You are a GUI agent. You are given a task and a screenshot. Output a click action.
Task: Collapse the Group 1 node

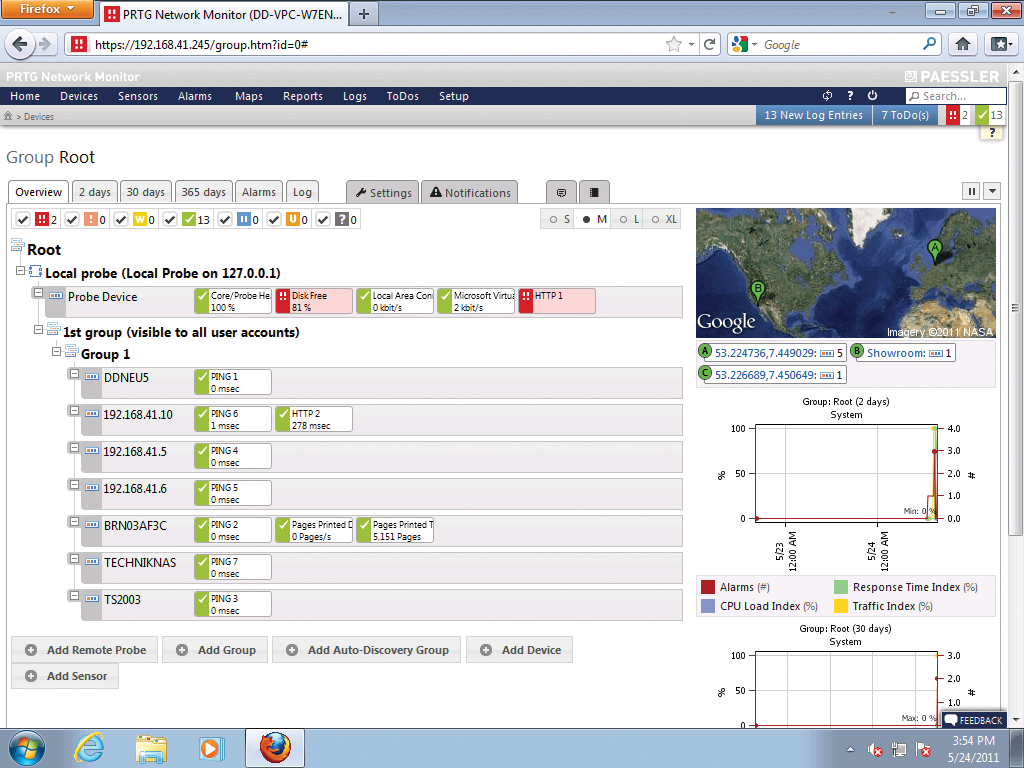57,351
